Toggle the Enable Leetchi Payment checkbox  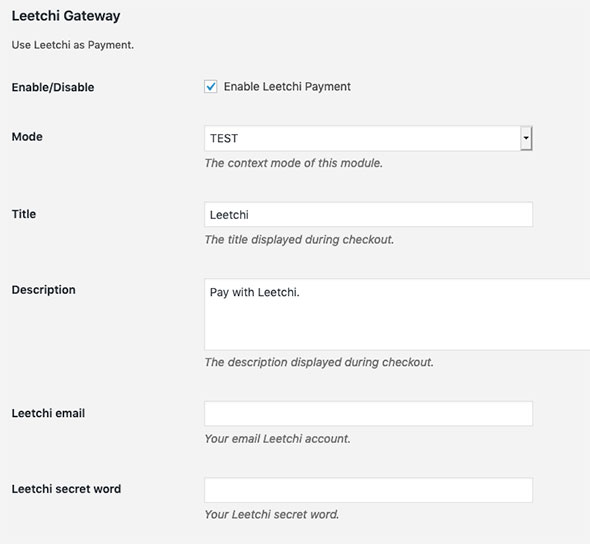[x=211, y=87]
